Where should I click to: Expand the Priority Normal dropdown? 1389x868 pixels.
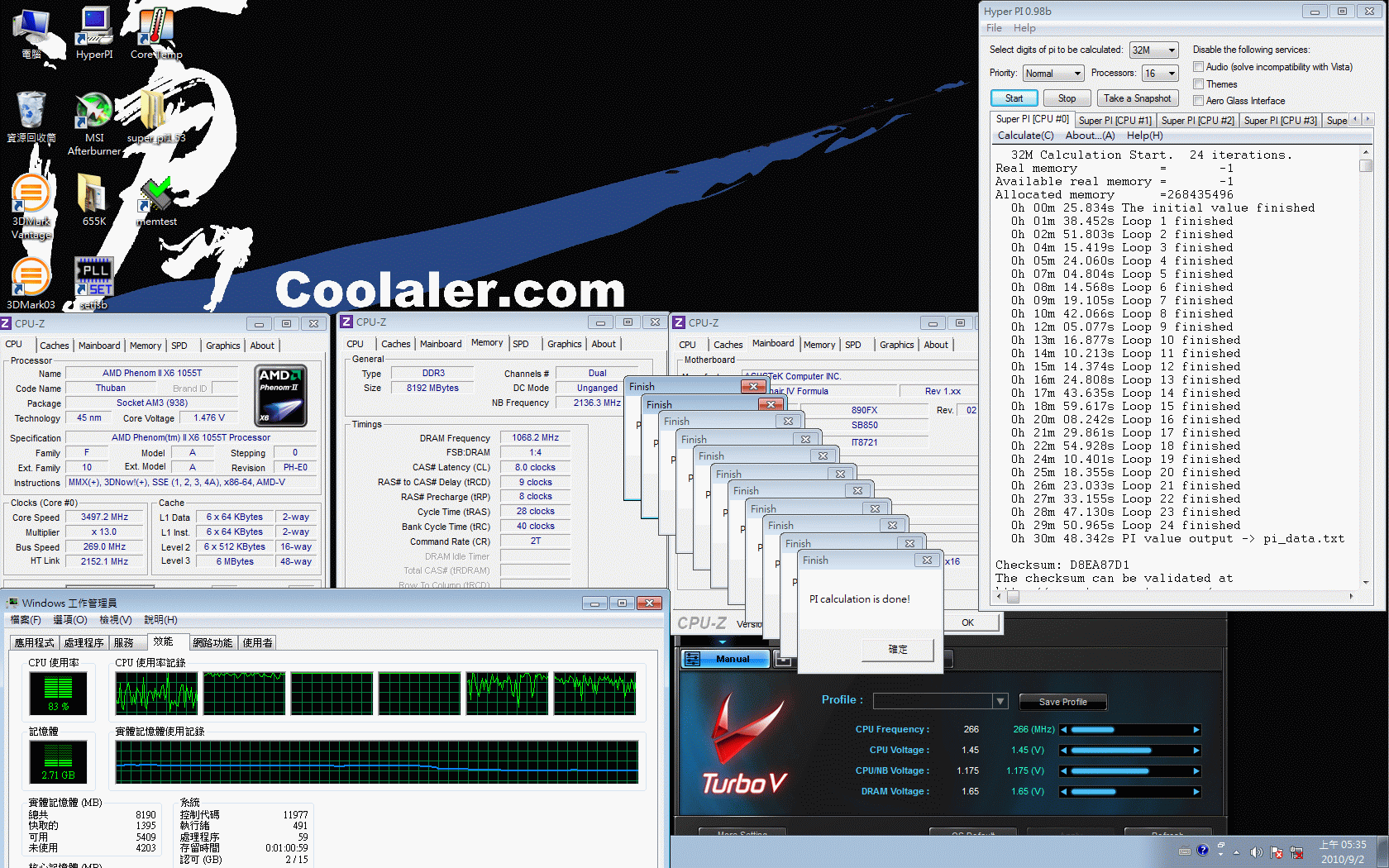(x=1052, y=74)
